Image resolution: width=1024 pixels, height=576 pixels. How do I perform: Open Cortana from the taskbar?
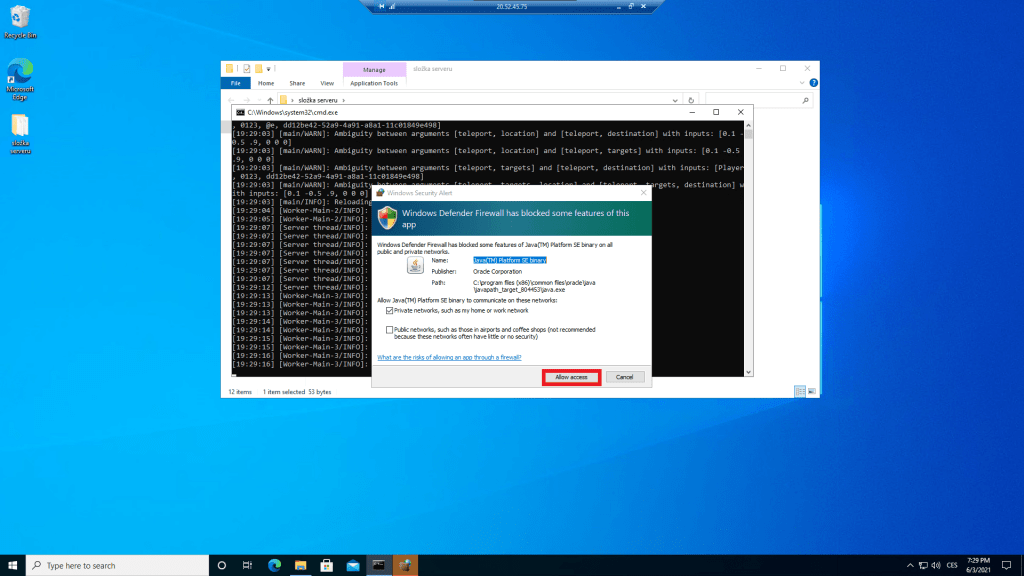221,566
